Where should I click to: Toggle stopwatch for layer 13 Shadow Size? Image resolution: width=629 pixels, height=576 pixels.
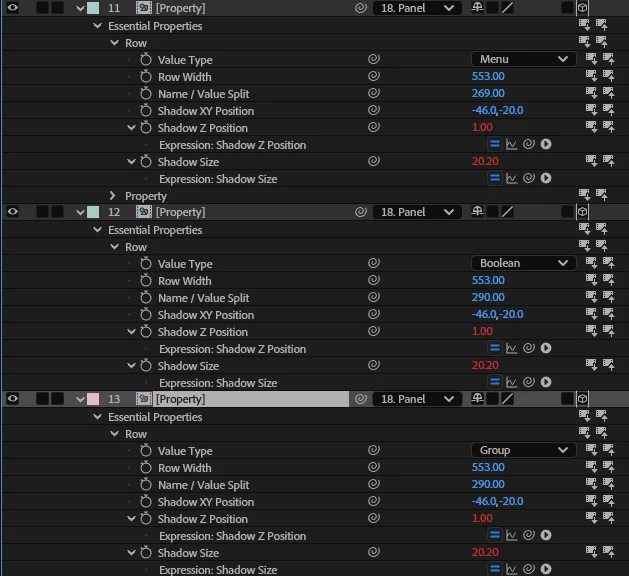pos(146,552)
